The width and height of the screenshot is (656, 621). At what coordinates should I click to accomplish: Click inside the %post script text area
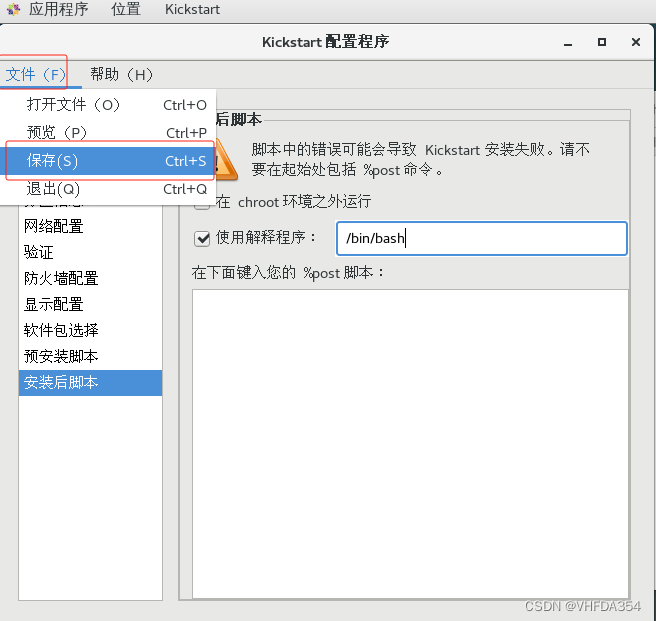tap(410, 444)
